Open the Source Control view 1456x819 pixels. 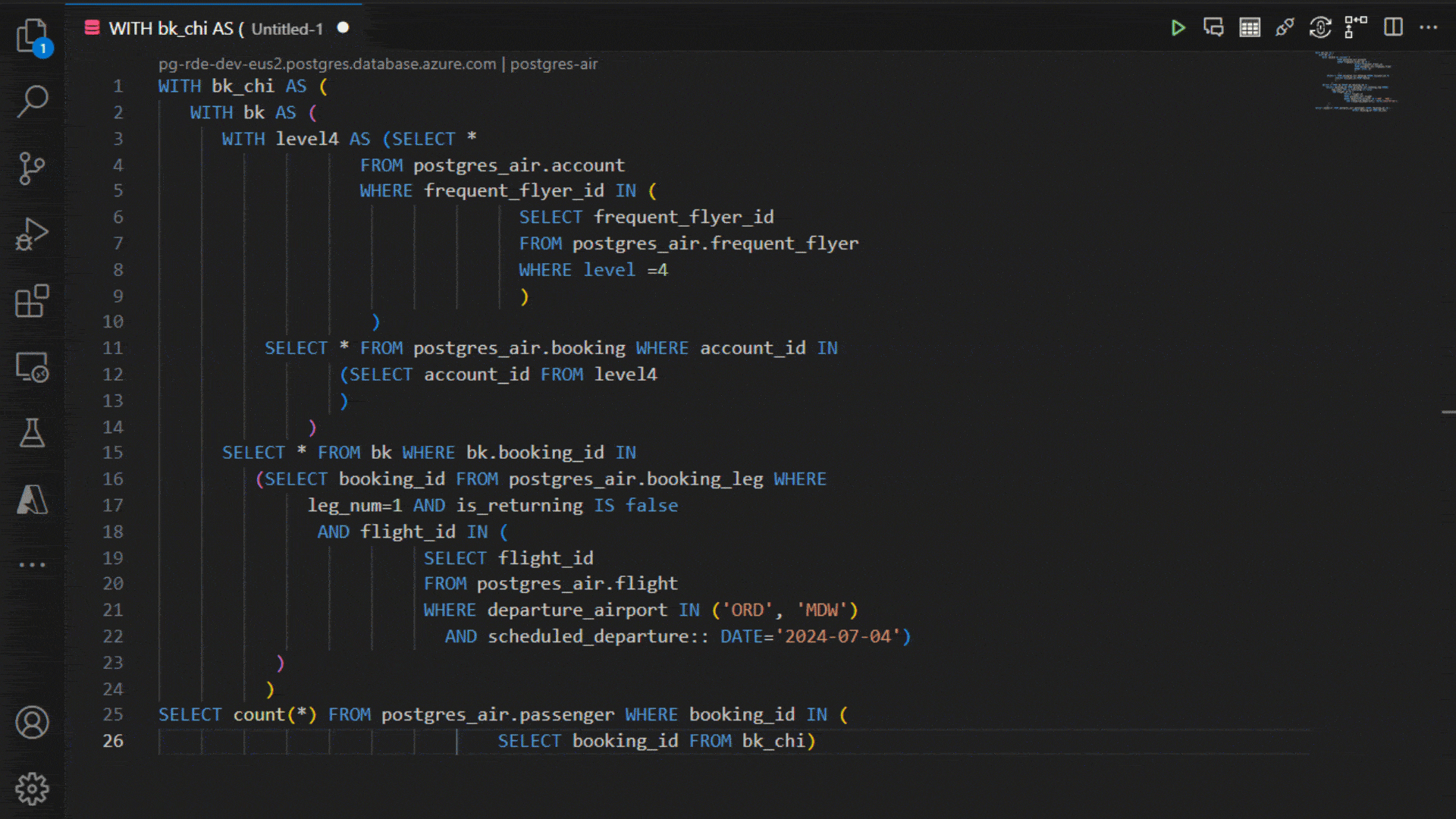[x=32, y=168]
